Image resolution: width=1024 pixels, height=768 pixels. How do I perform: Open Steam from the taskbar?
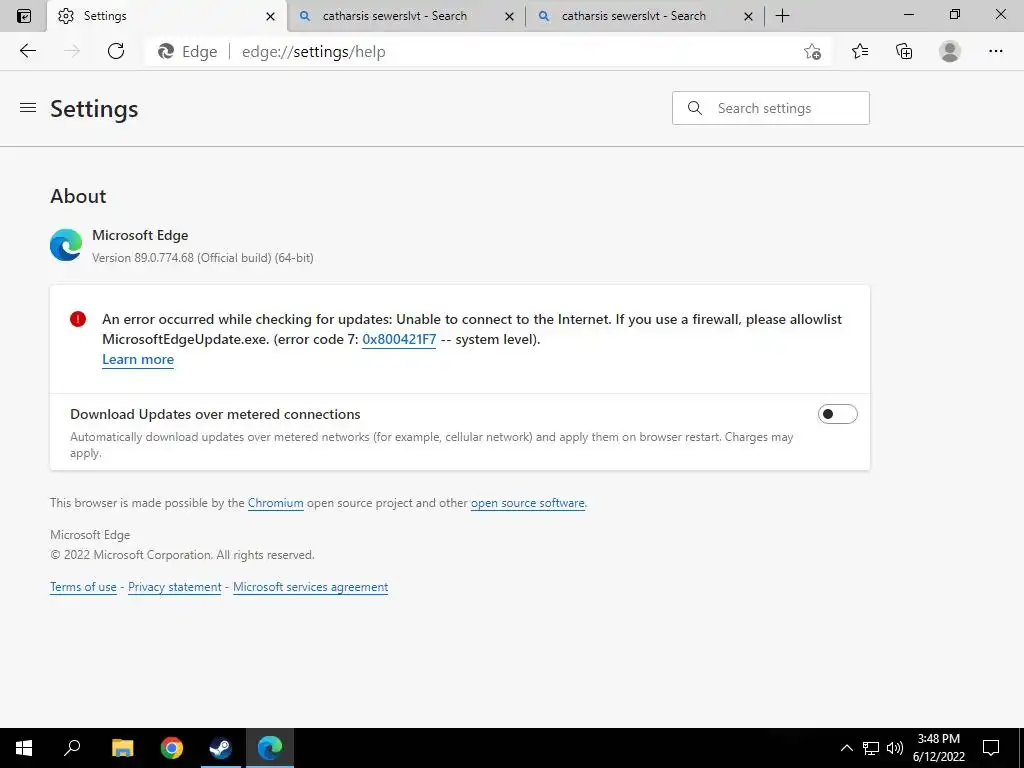coord(220,748)
